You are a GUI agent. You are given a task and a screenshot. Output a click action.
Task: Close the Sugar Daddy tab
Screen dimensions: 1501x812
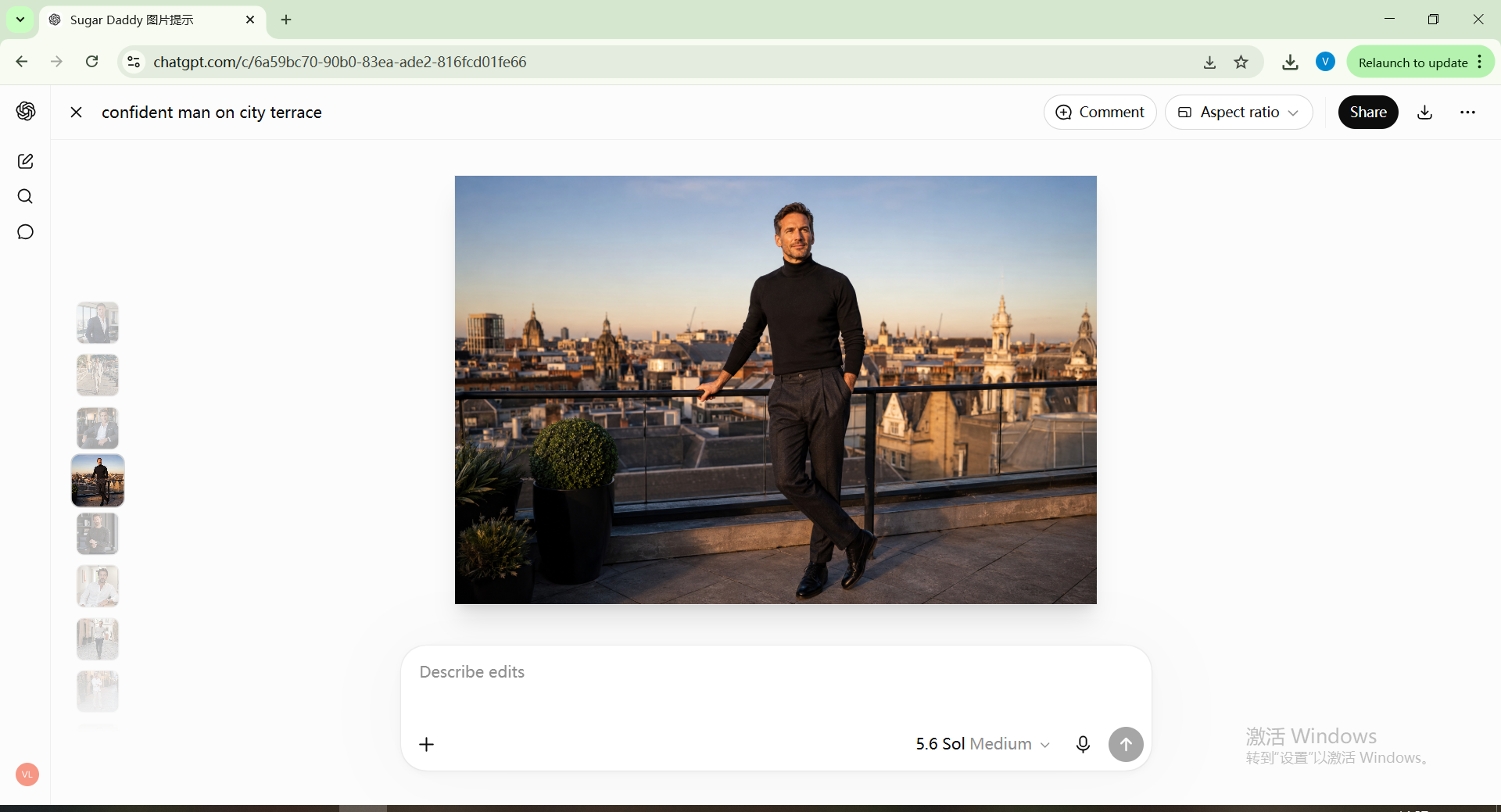coord(250,20)
